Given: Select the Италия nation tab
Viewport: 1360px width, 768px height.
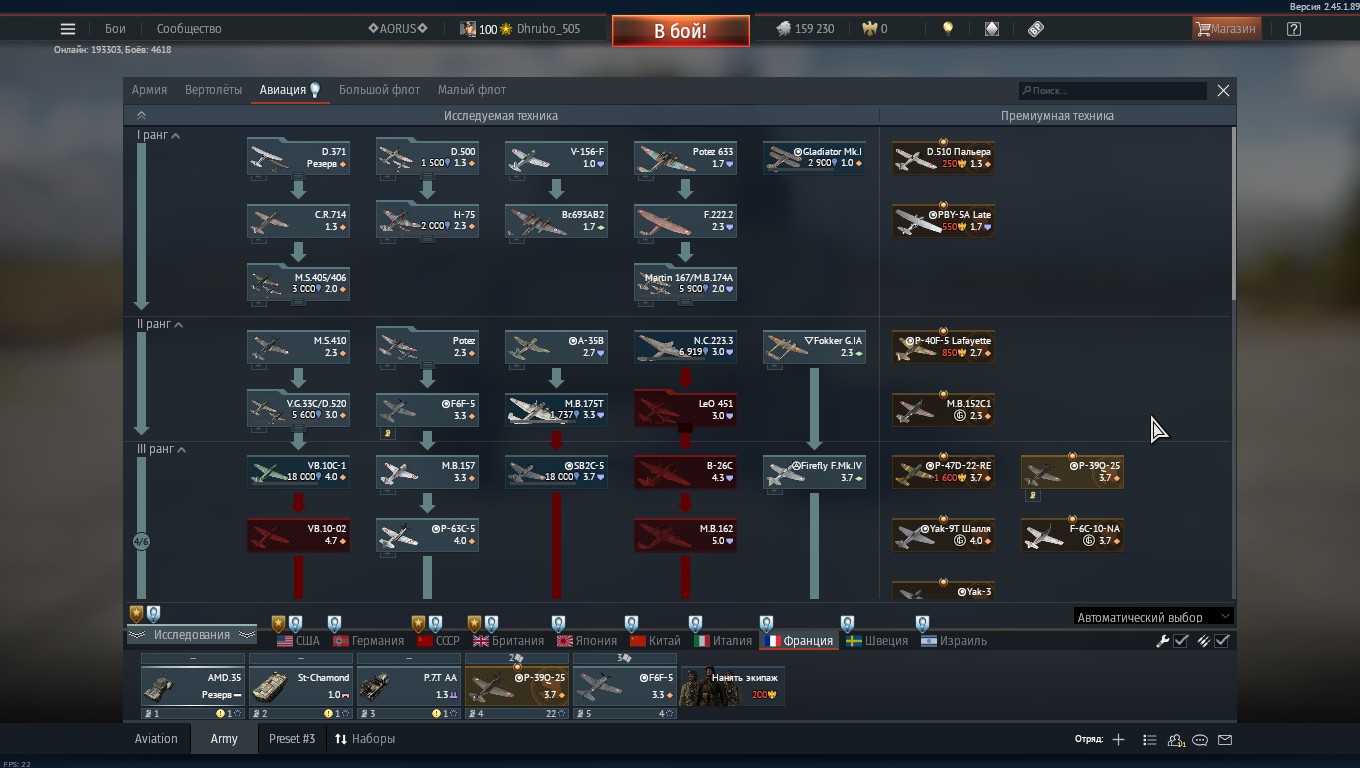Looking at the screenshot, I should (x=723, y=641).
